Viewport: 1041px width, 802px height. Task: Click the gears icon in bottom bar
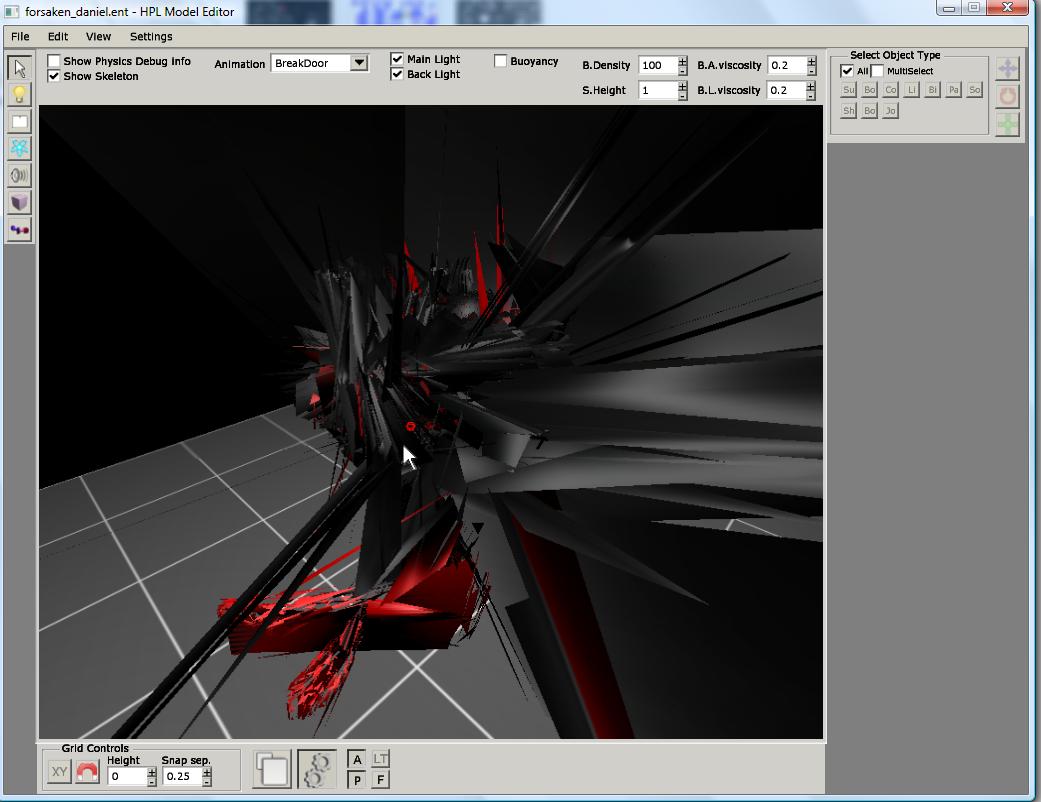click(317, 769)
